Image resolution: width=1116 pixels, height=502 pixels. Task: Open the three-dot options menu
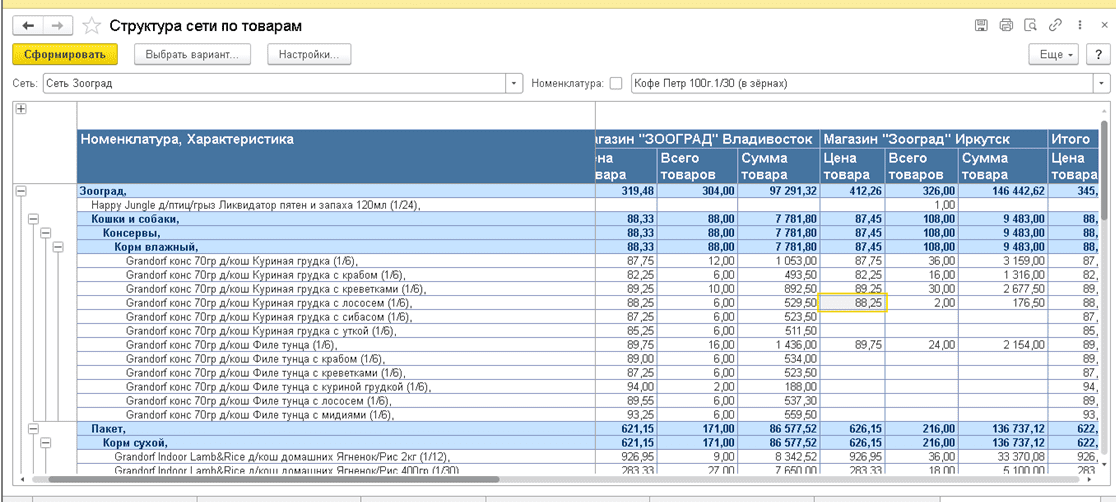pos(1078,25)
